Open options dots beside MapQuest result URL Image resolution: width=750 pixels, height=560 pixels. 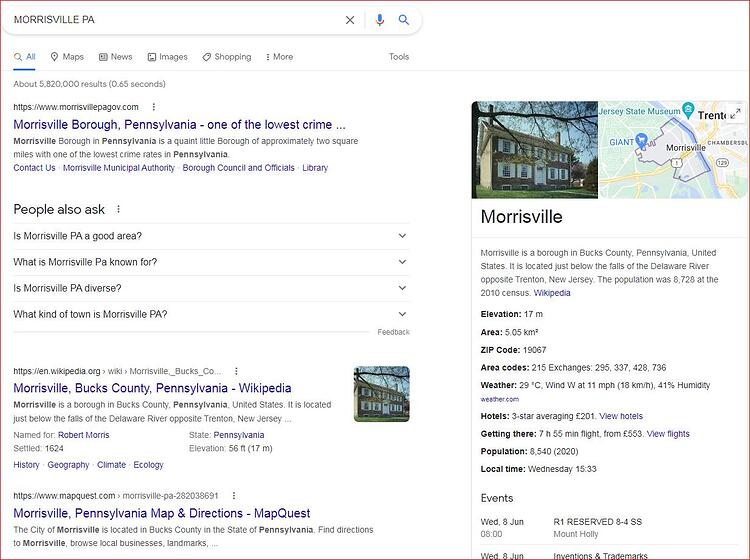[x=234, y=495]
